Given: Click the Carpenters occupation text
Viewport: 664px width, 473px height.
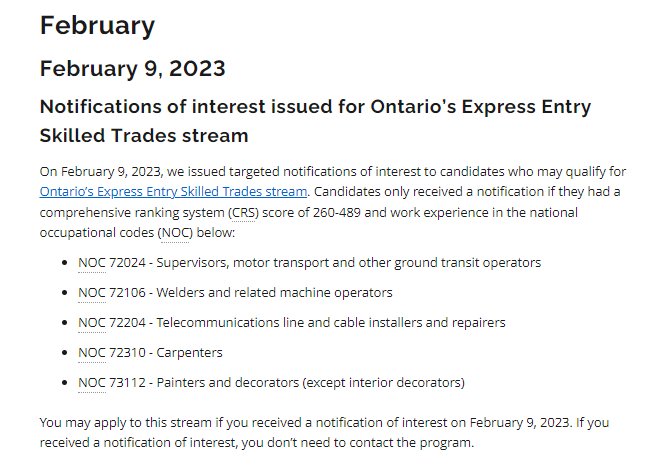Looking at the screenshot, I should tap(189, 353).
